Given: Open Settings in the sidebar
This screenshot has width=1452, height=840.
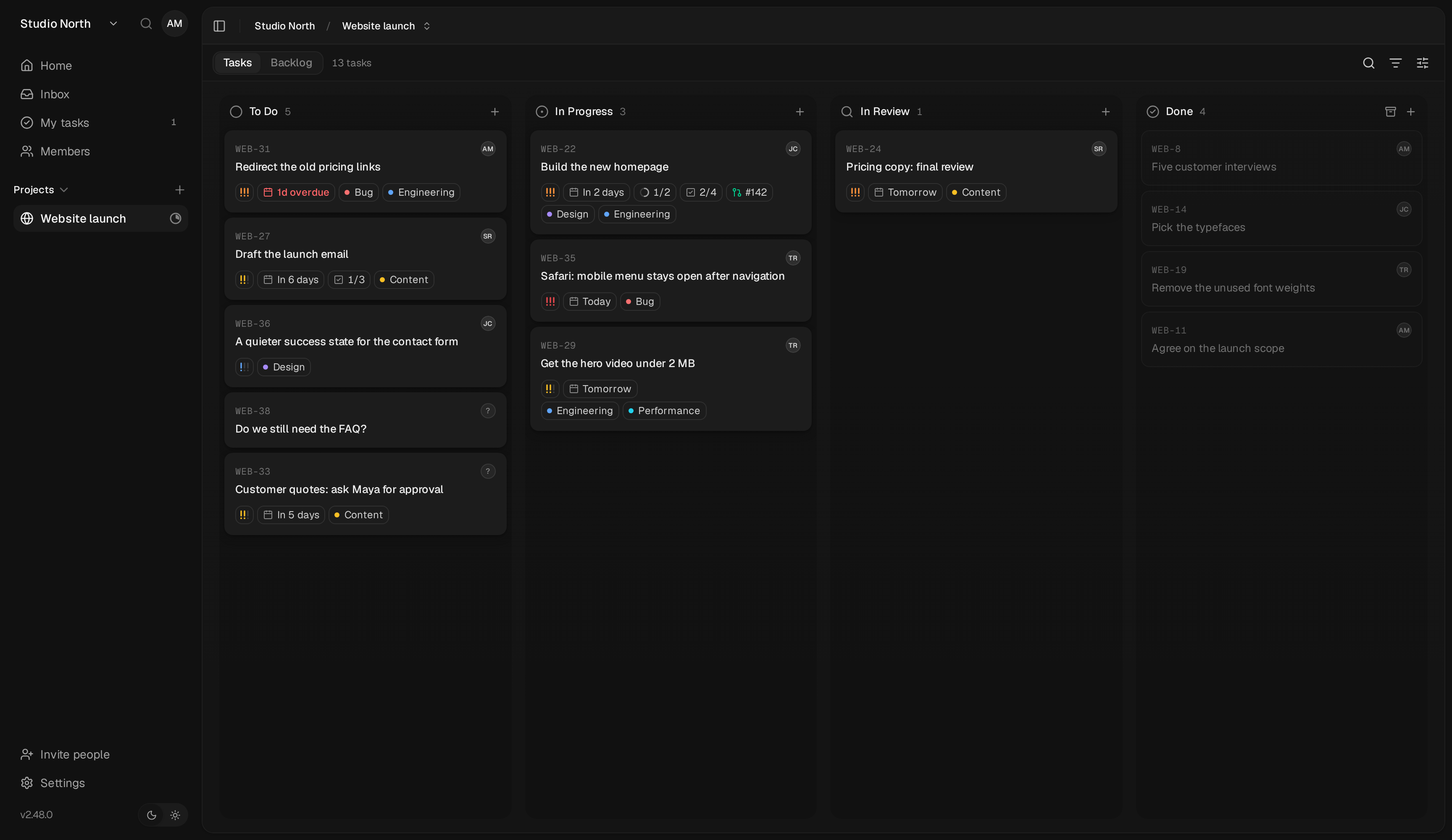Looking at the screenshot, I should [101, 783].
